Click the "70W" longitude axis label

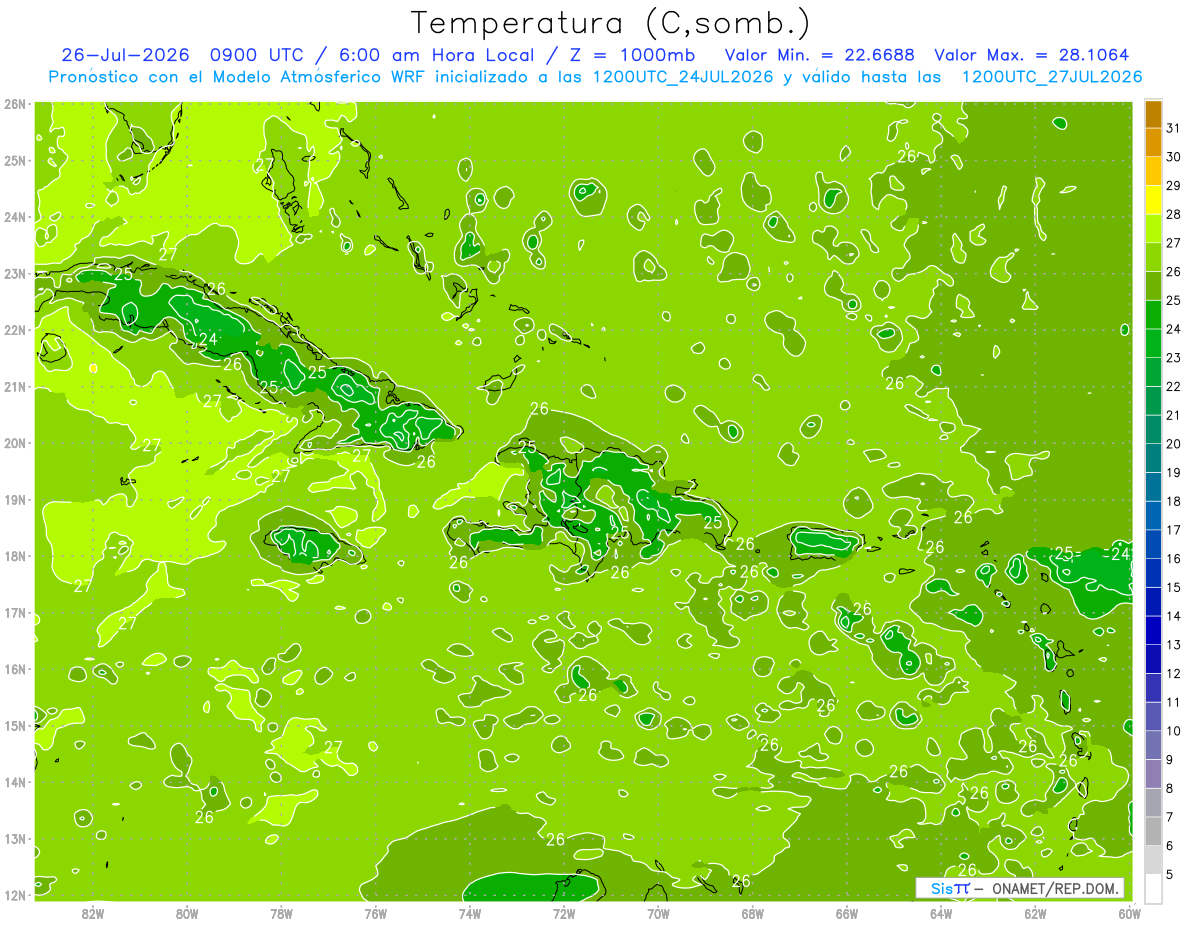tap(658, 913)
